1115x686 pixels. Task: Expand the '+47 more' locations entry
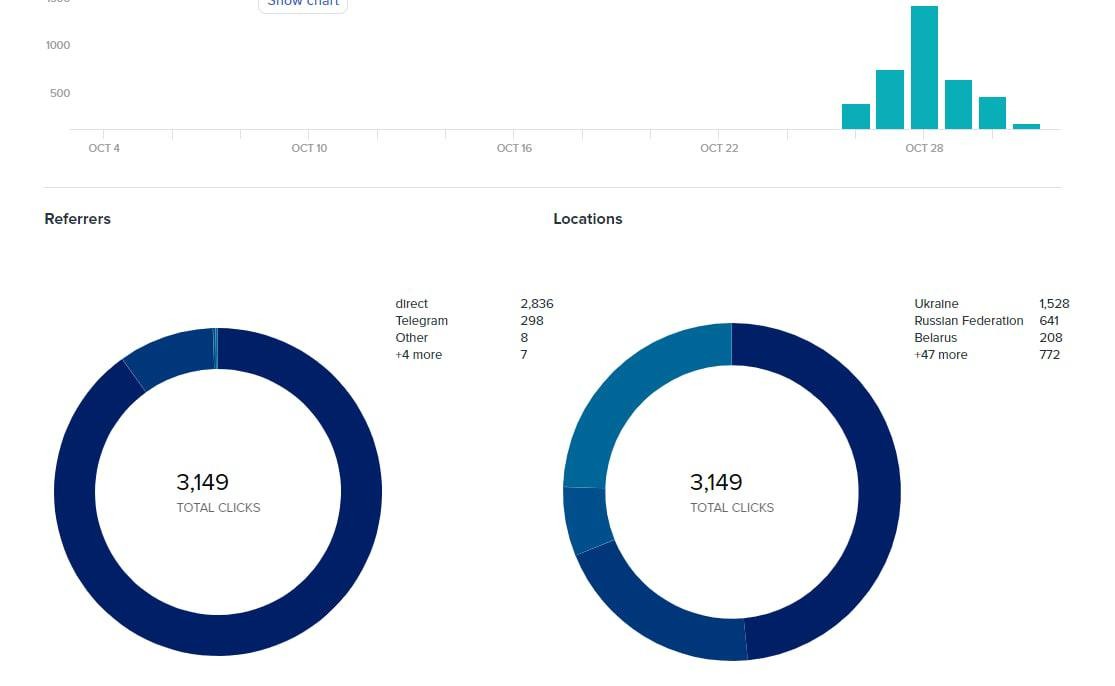pos(940,355)
